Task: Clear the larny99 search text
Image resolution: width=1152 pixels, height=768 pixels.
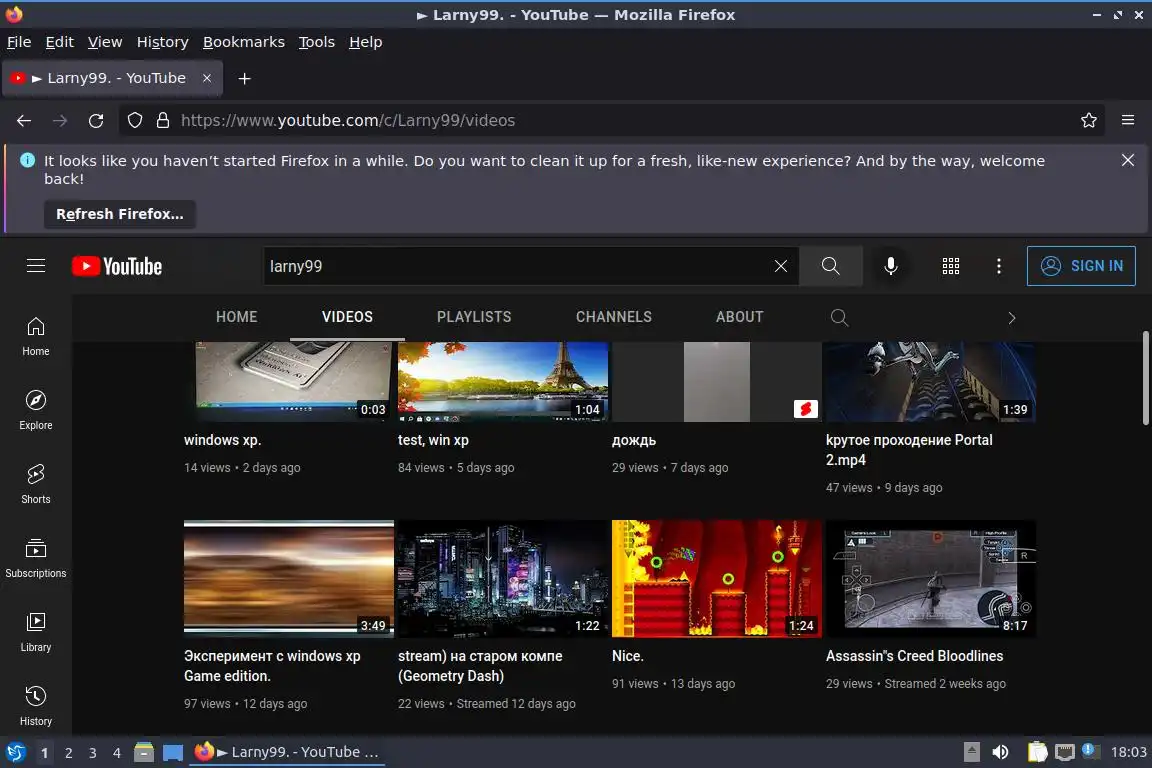Action: click(x=781, y=266)
